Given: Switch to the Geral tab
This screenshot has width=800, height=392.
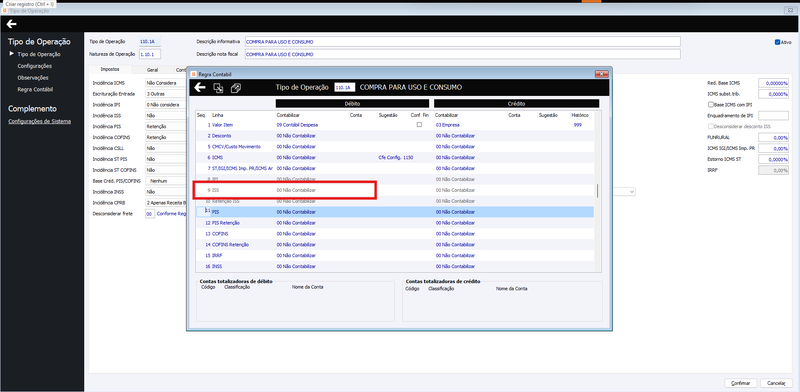Looking at the screenshot, I should click(x=152, y=70).
